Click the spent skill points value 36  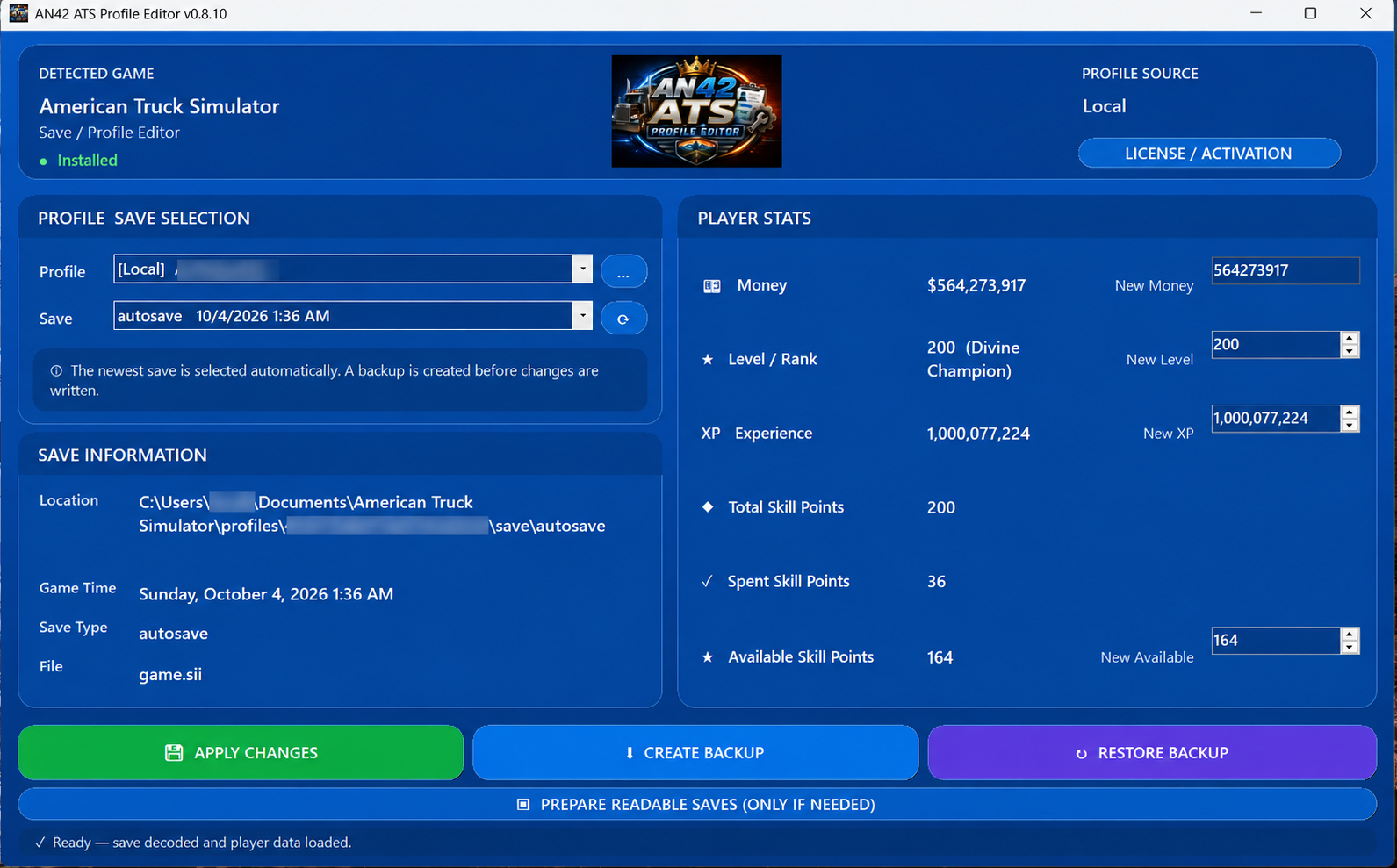pyautogui.click(x=937, y=581)
